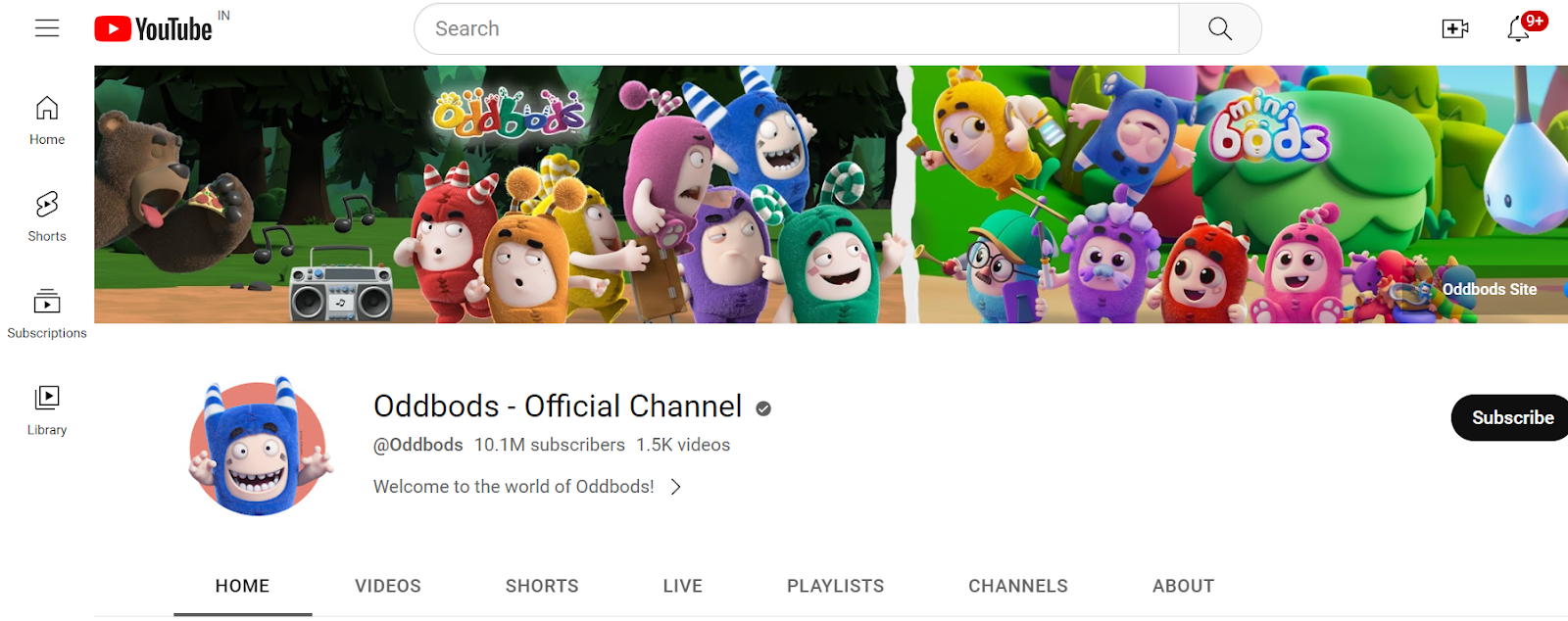Viewport: 1568px width, 621px height.
Task: Open the Create video icon
Action: pyautogui.click(x=1455, y=28)
